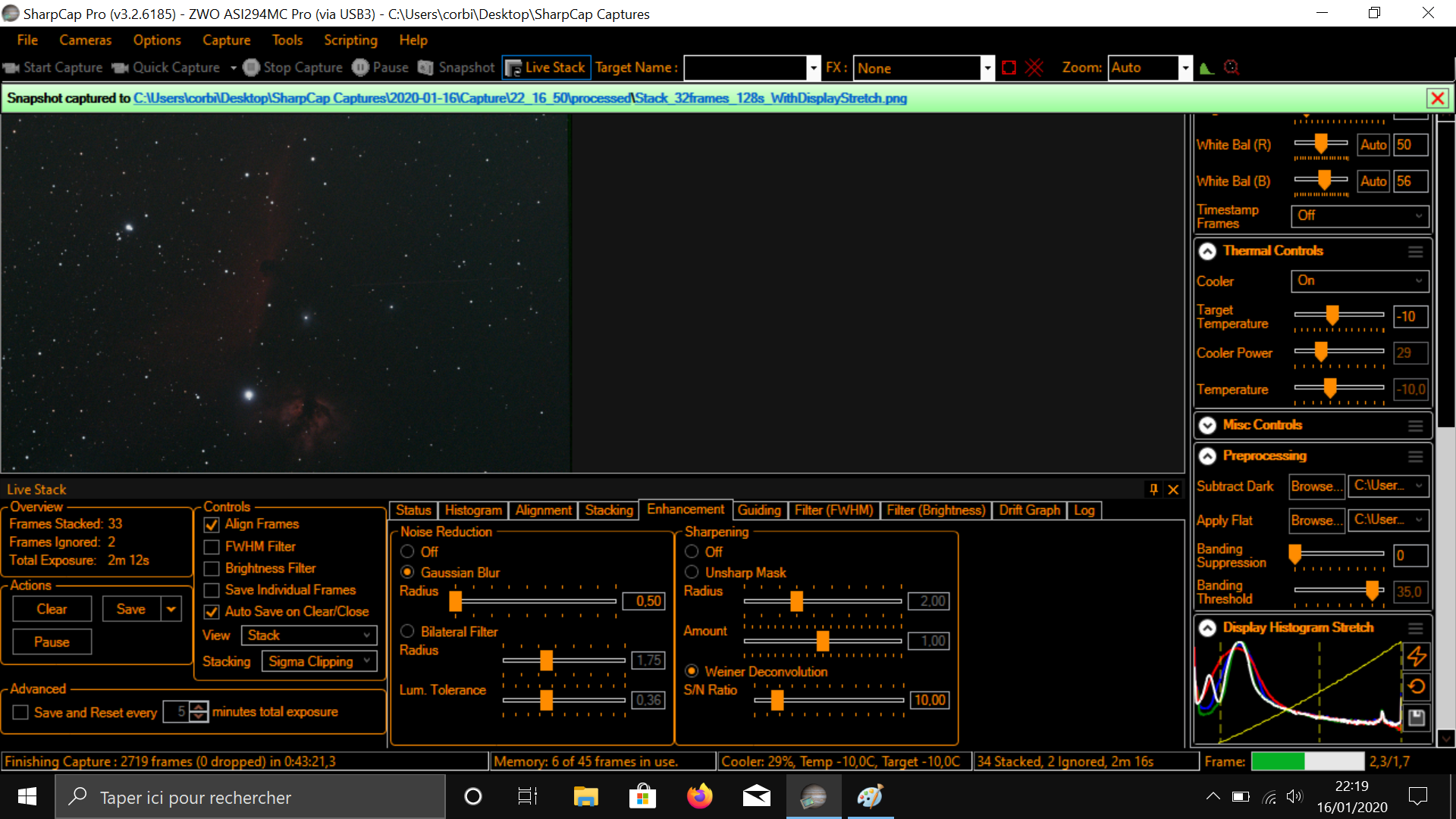
Task: Open Preprocessing panel options menu
Action: click(x=1415, y=457)
